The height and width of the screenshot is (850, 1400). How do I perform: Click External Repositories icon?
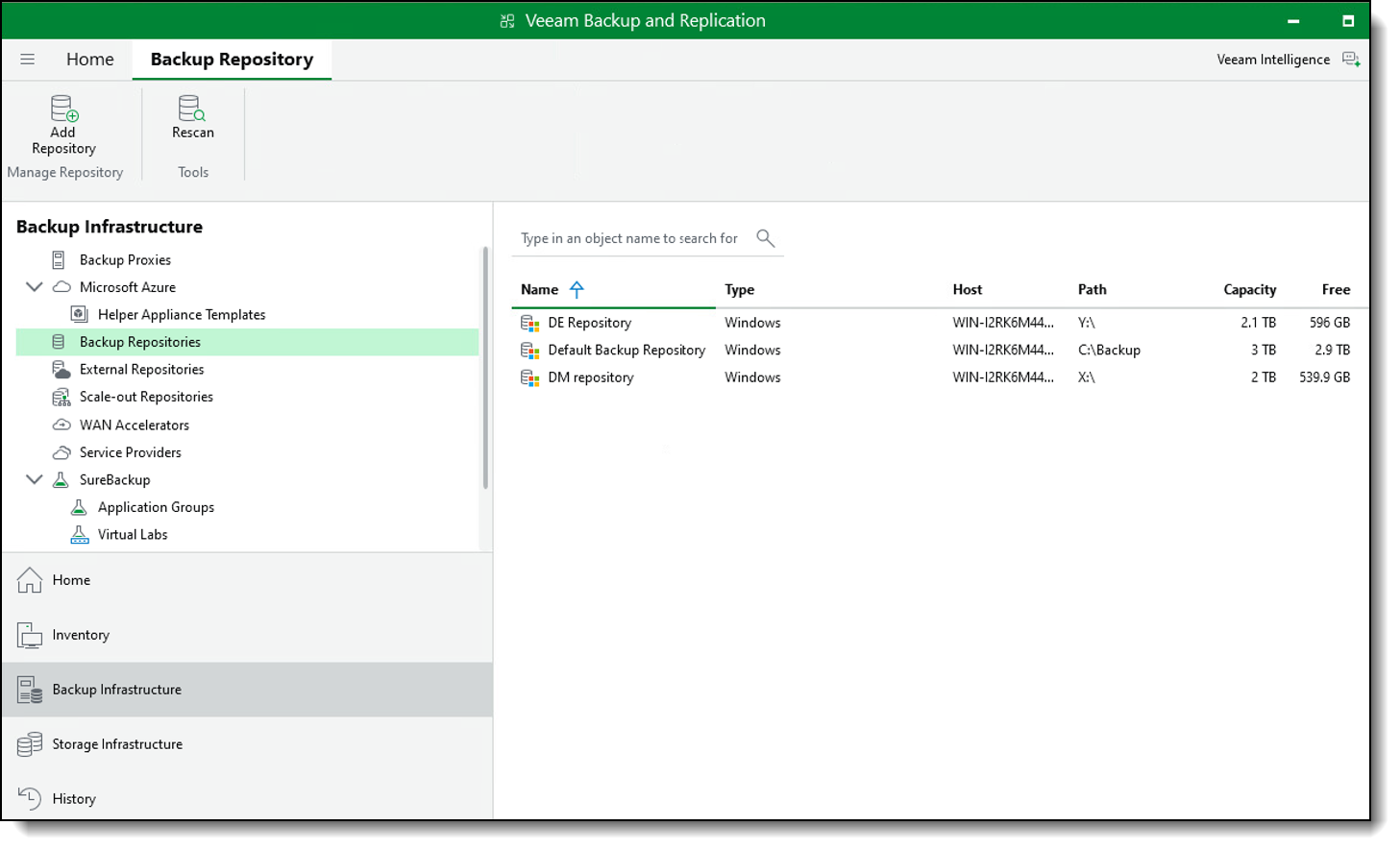pos(61,369)
